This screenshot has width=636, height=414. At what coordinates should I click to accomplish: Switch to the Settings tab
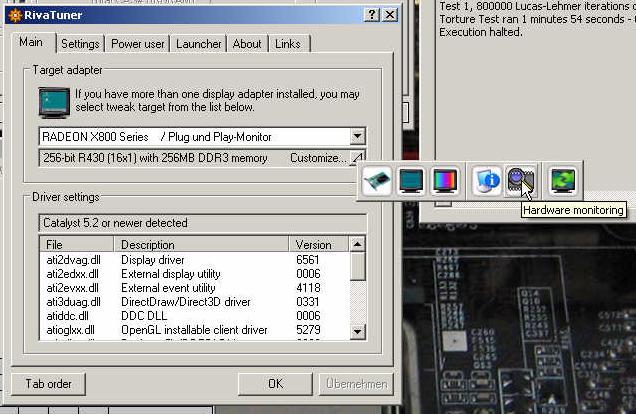click(x=80, y=44)
